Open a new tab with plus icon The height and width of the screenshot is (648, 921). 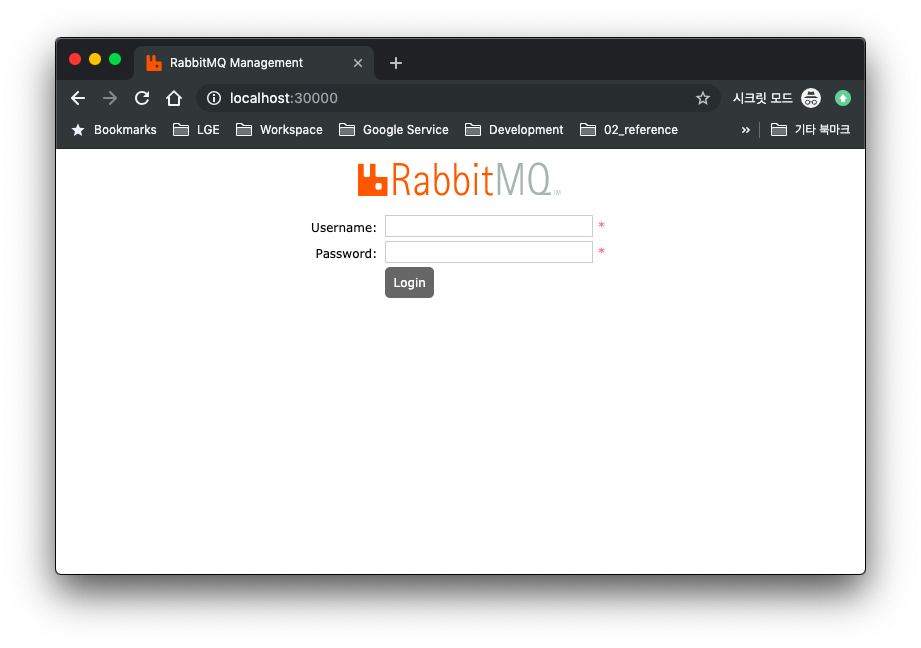(x=396, y=63)
